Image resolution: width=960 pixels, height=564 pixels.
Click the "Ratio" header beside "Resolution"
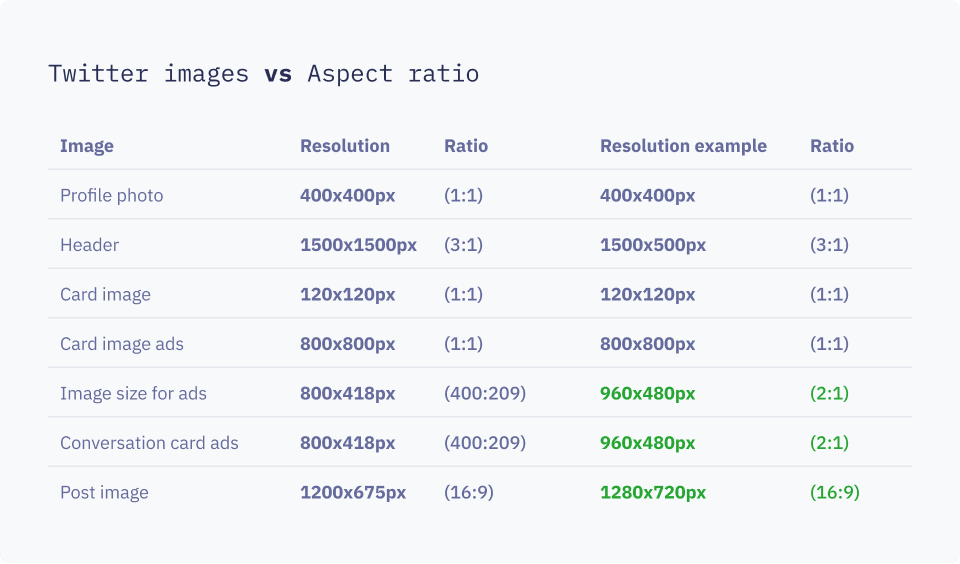pos(466,146)
